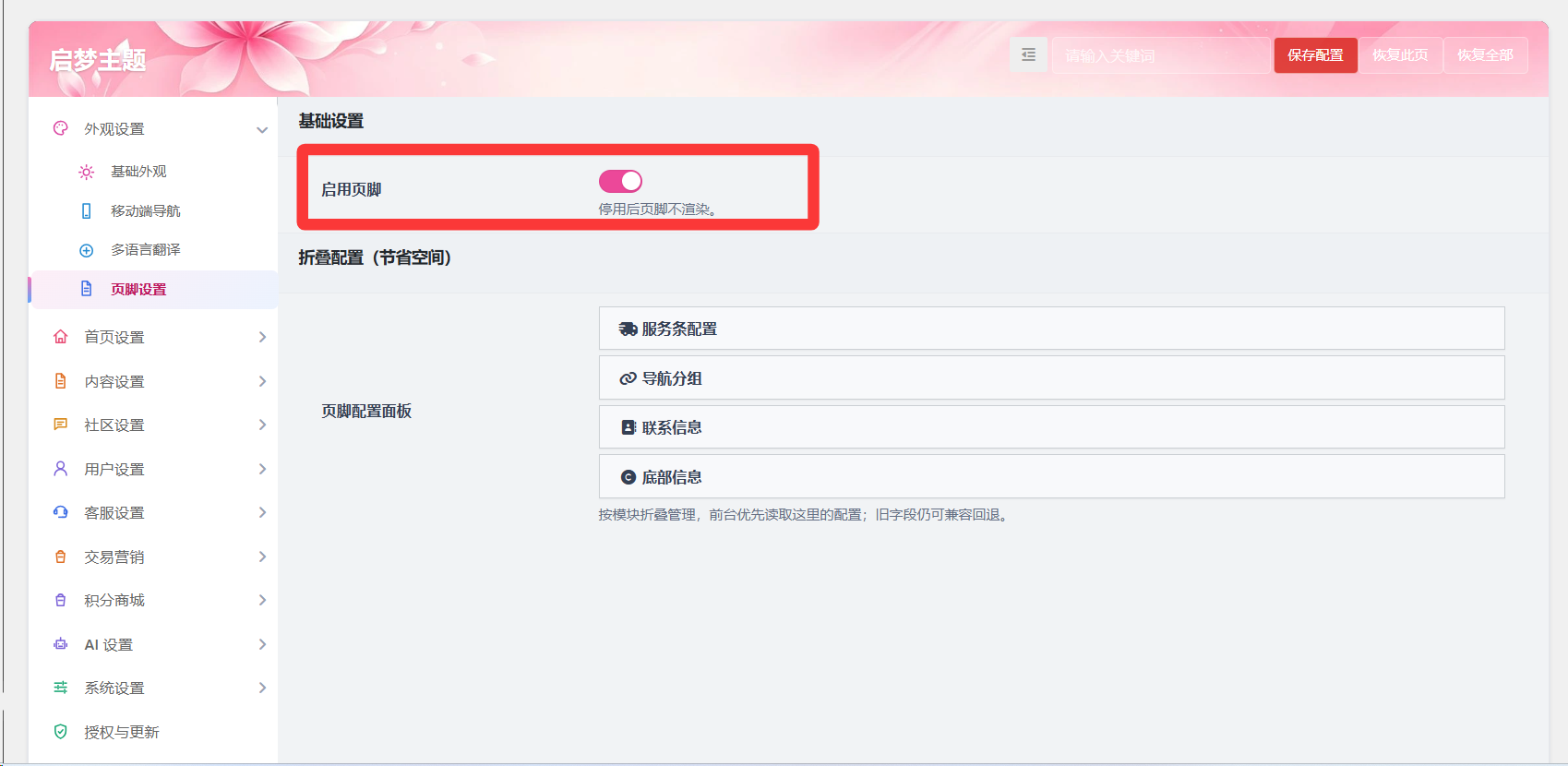
Task: Expand the 首页设置 chevron
Action: click(x=262, y=337)
